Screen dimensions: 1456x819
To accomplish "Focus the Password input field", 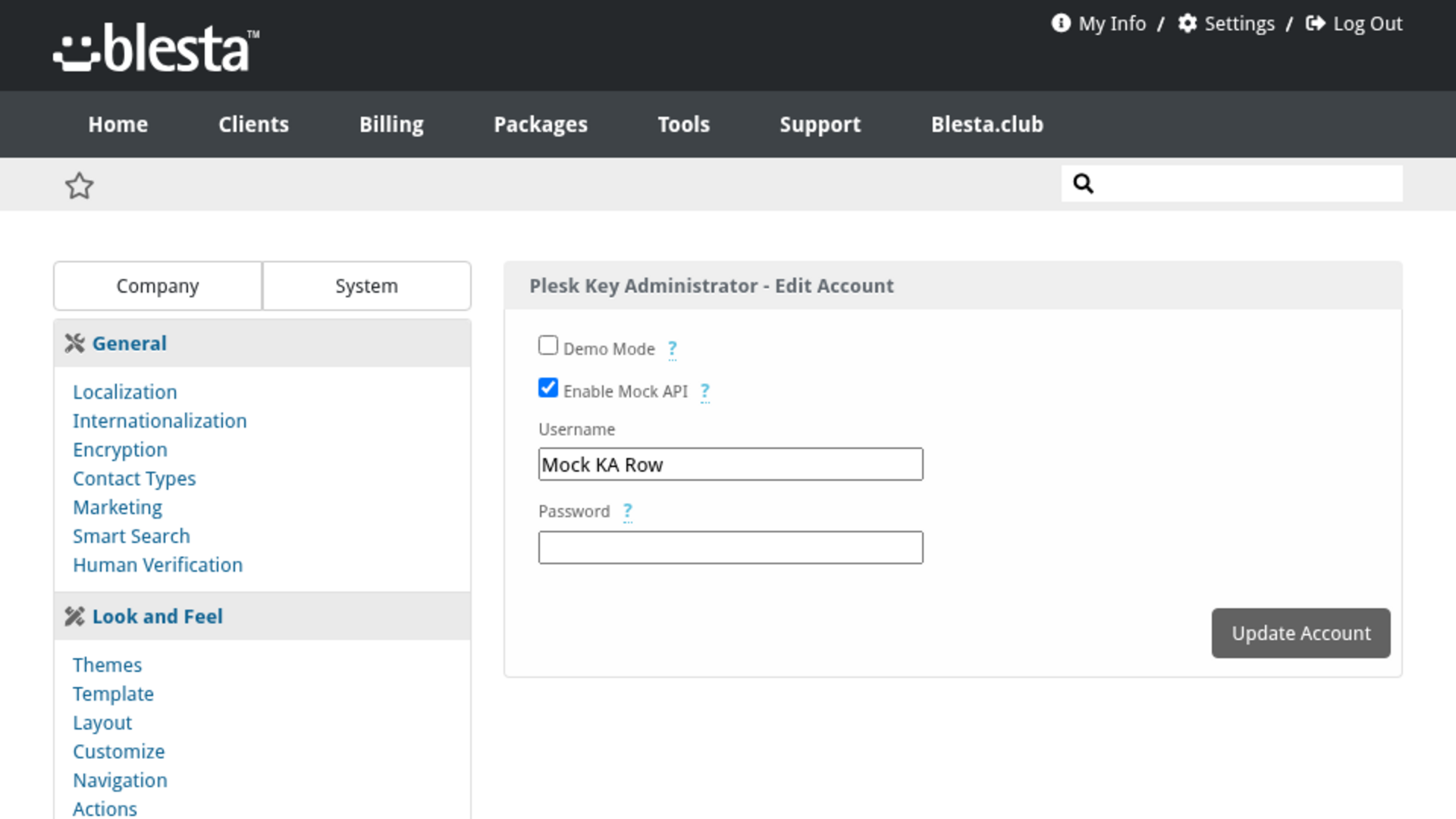I will (x=730, y=548).
